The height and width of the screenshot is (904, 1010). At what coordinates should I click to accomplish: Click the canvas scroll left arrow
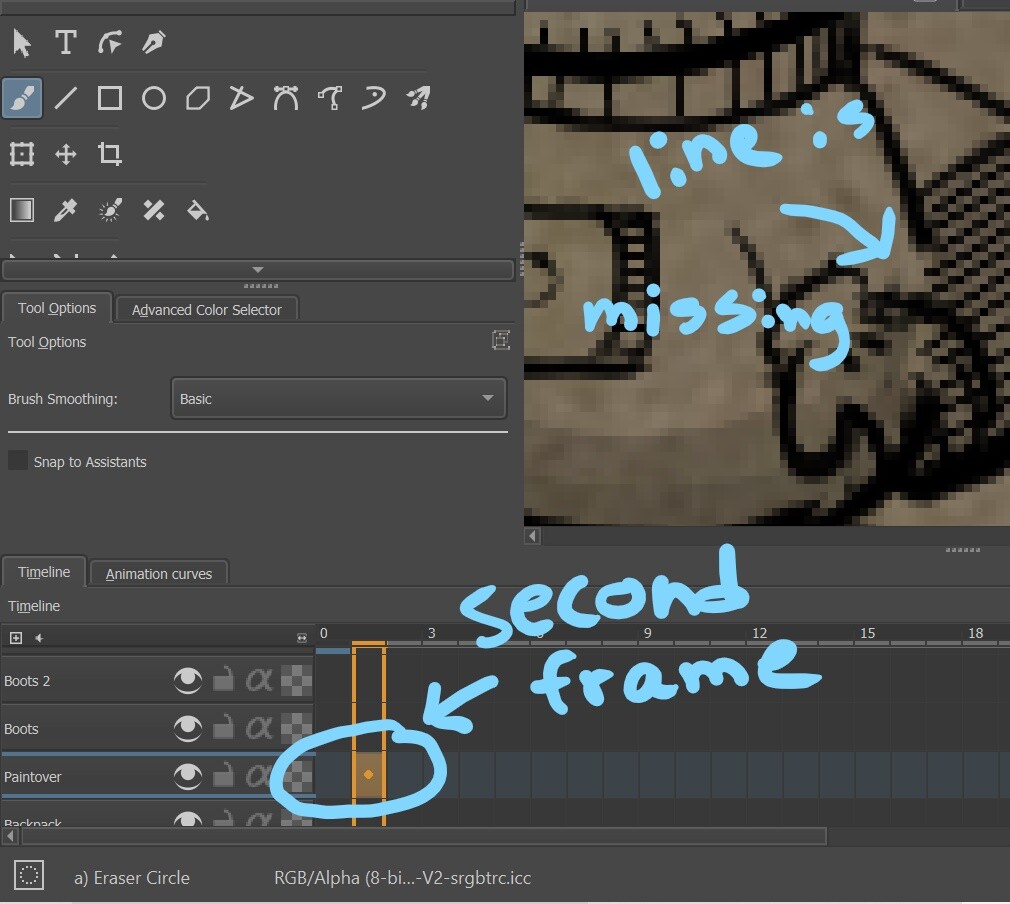532,536
